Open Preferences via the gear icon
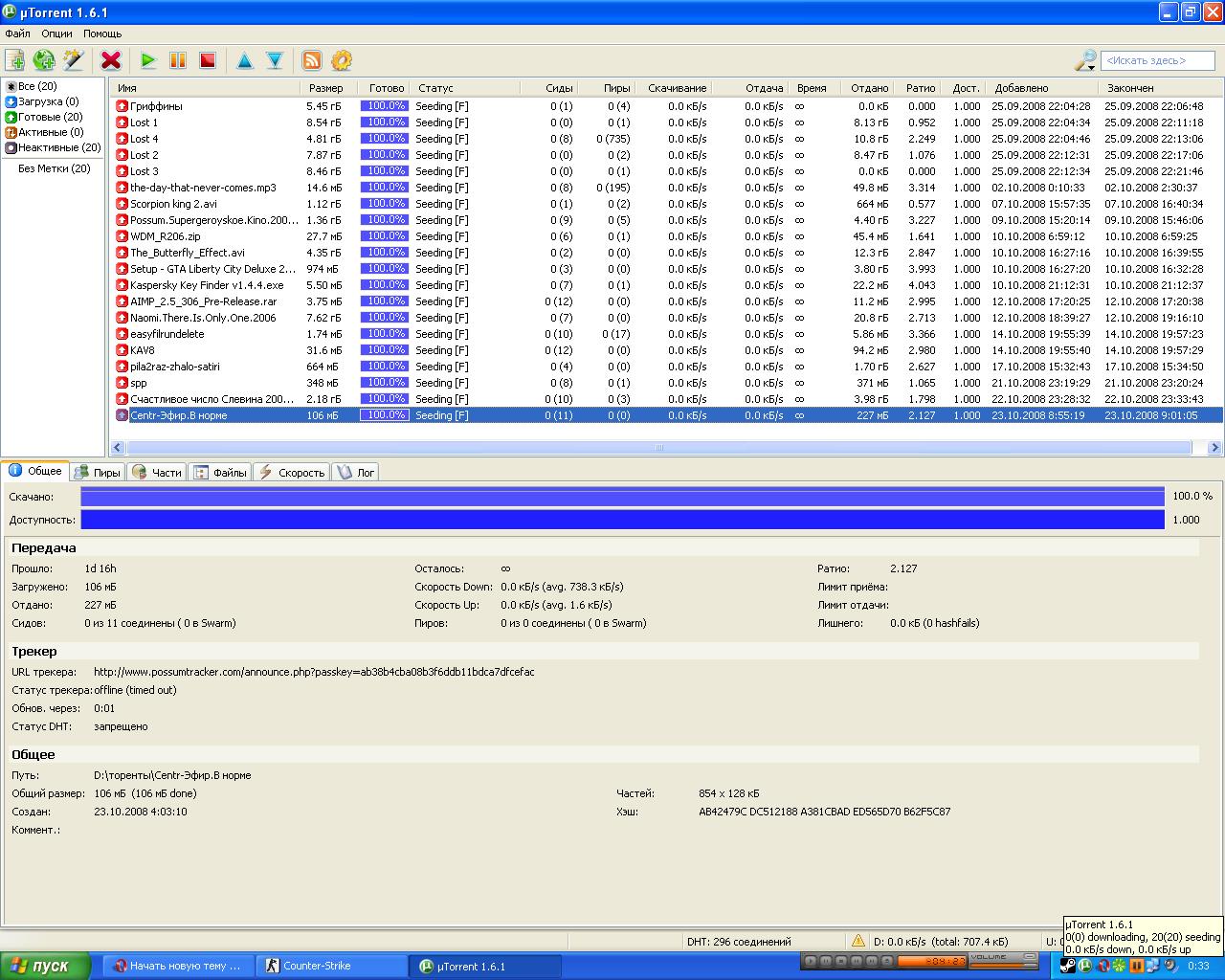This screenshot has width=1225, height=980. point(342,60)
